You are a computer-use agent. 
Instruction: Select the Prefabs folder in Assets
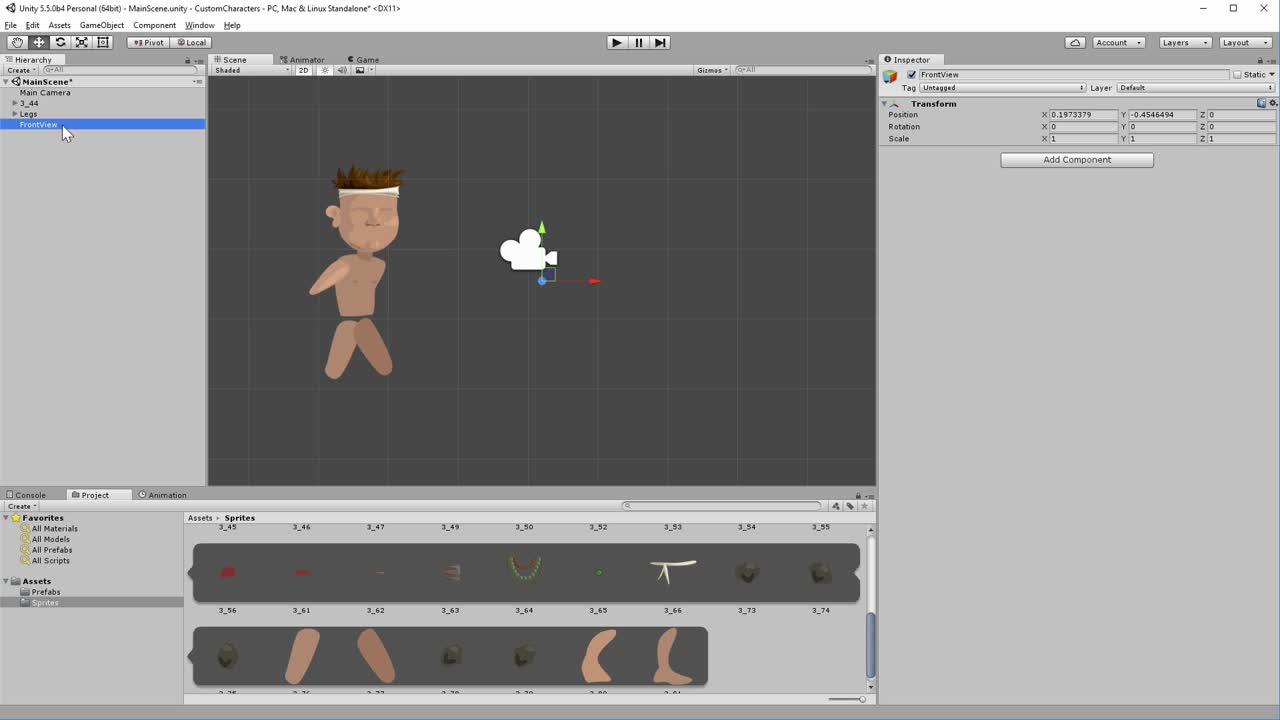(46, 592)
